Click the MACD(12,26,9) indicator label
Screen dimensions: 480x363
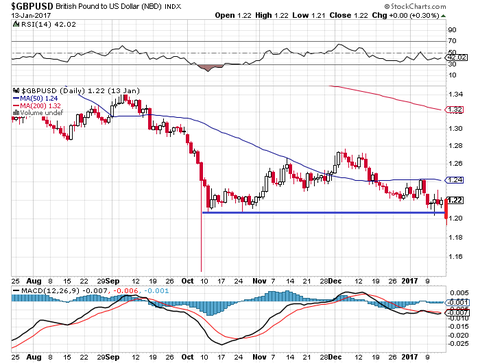(x=50, y=291)
